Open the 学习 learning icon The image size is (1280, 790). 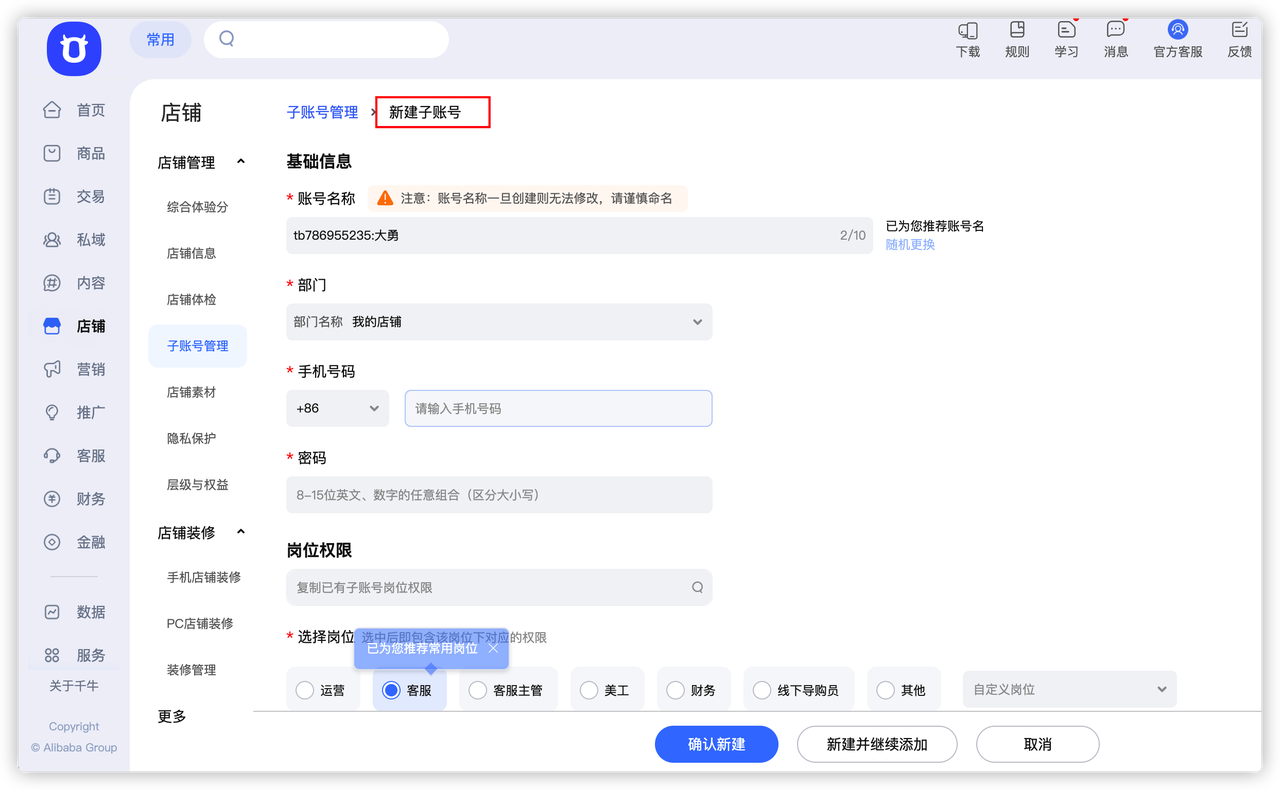[1066, 29]
